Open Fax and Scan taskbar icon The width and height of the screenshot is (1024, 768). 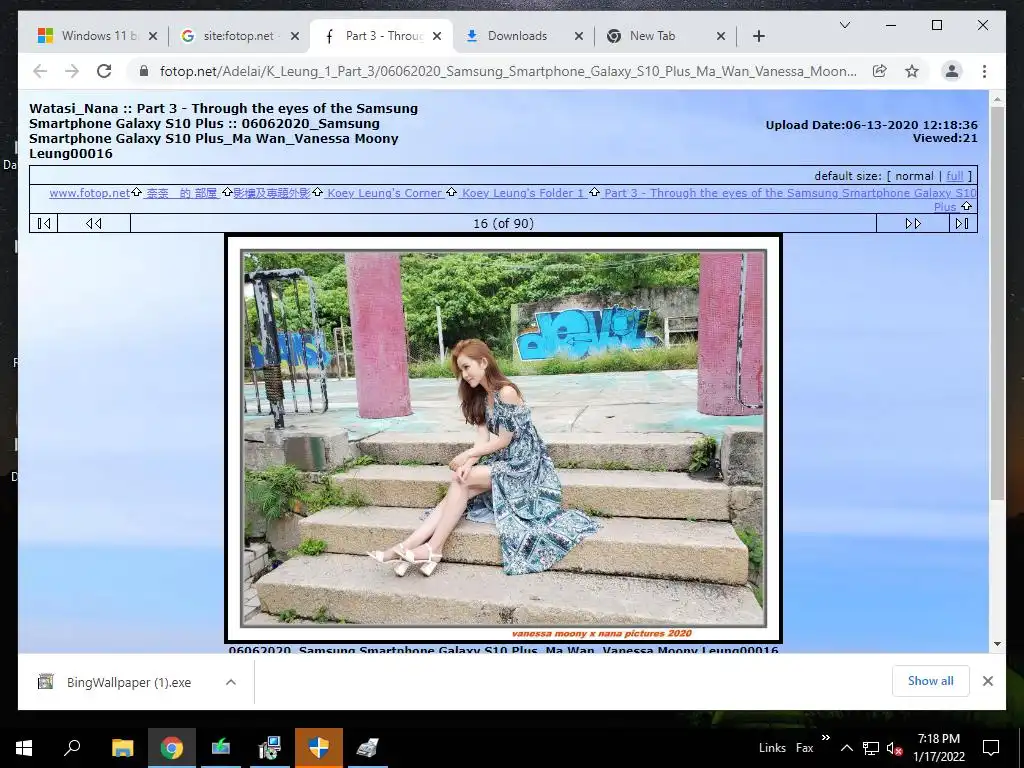coord(367,748)
